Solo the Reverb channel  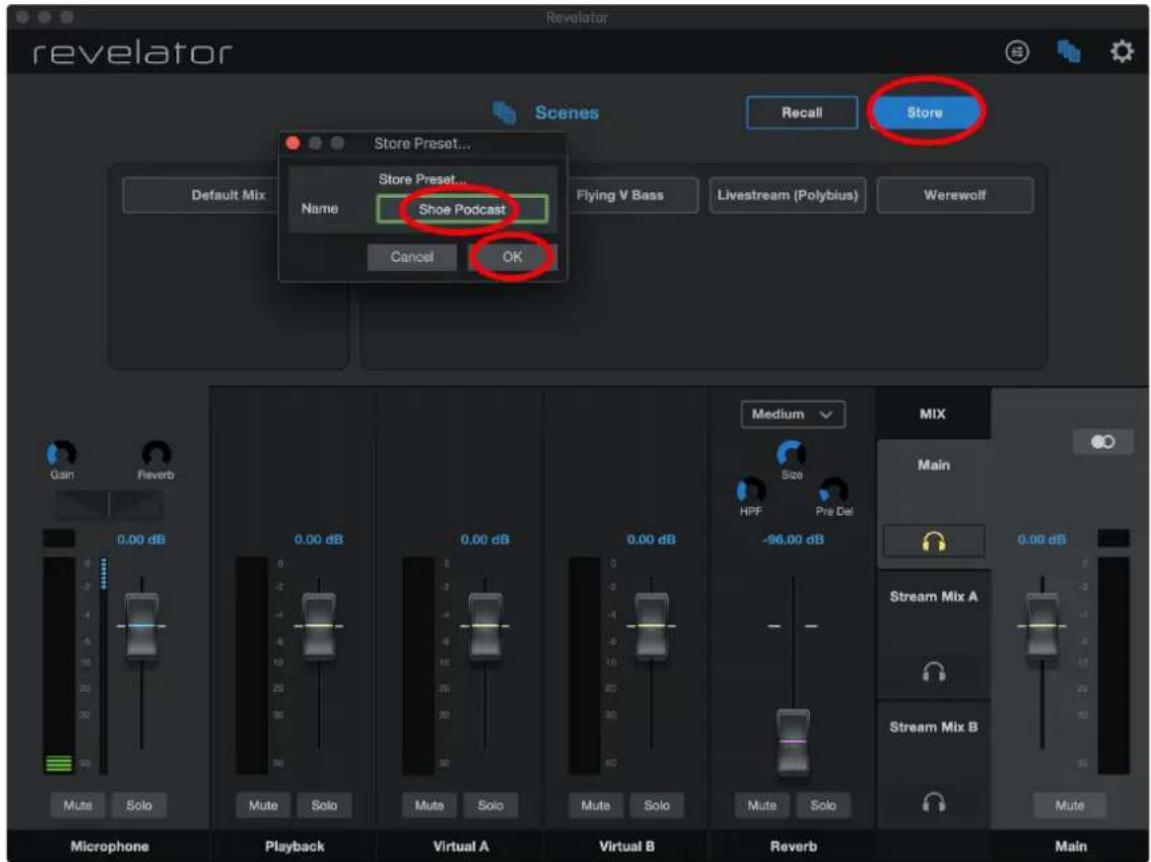[823, 805]
